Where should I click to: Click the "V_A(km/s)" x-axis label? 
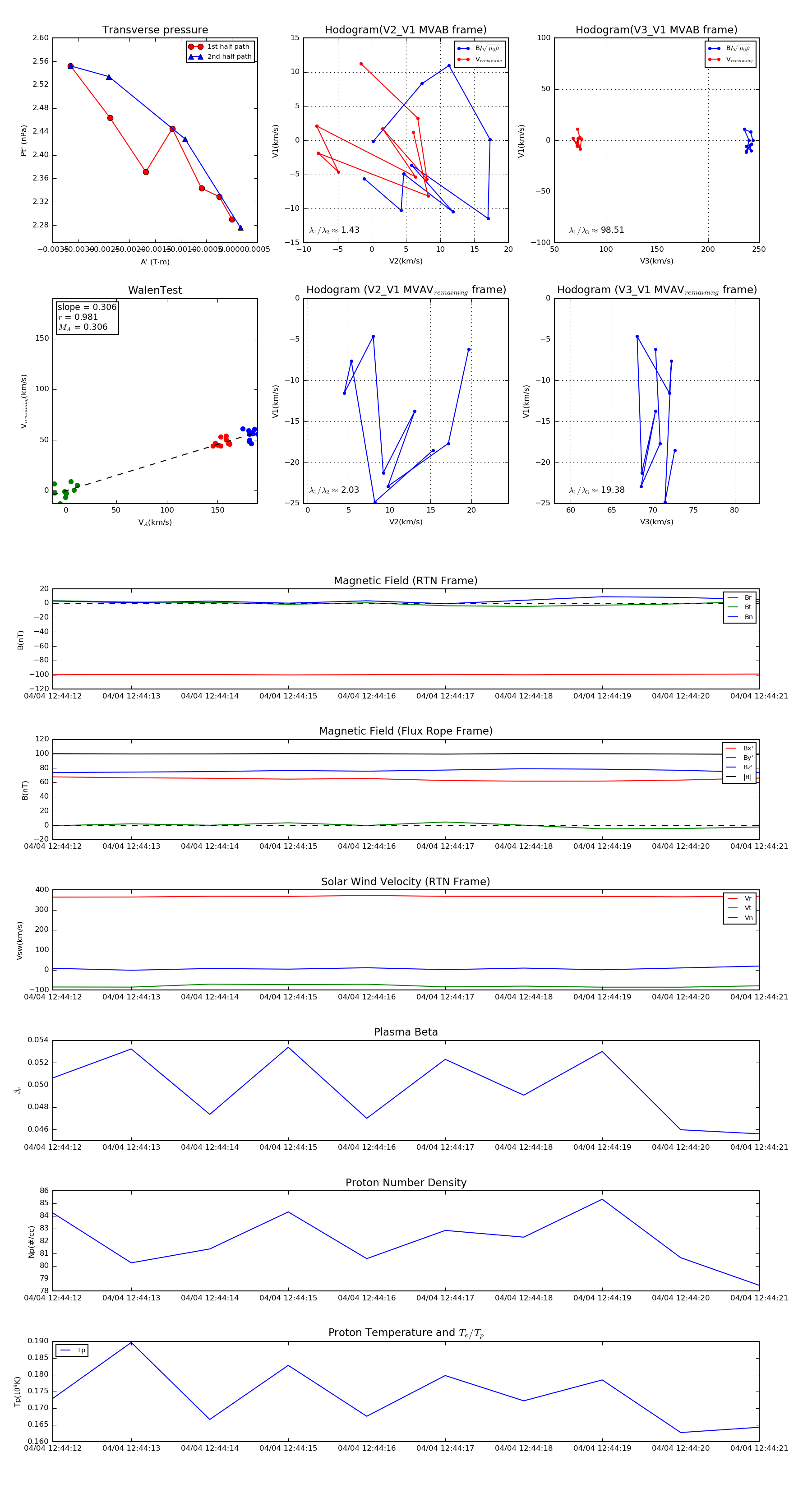point(155,523)
